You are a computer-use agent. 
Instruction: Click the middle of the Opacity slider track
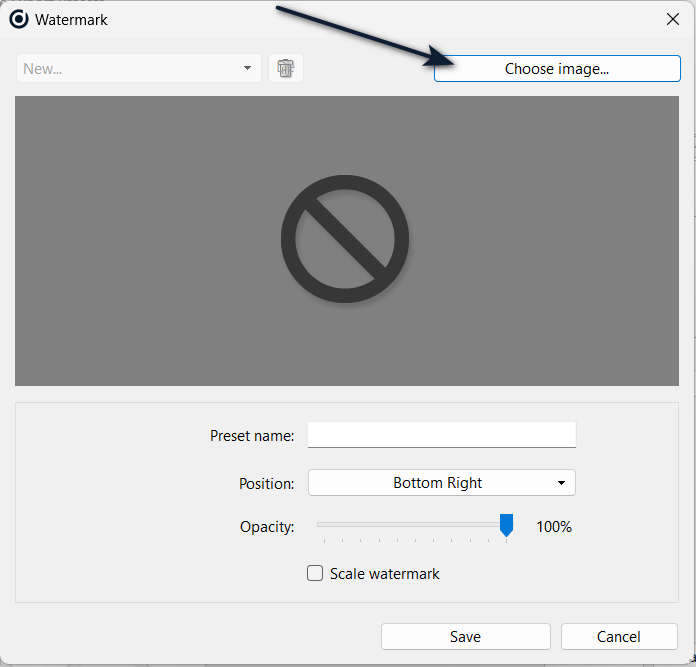pyautogui.click(x=412, y=524)
